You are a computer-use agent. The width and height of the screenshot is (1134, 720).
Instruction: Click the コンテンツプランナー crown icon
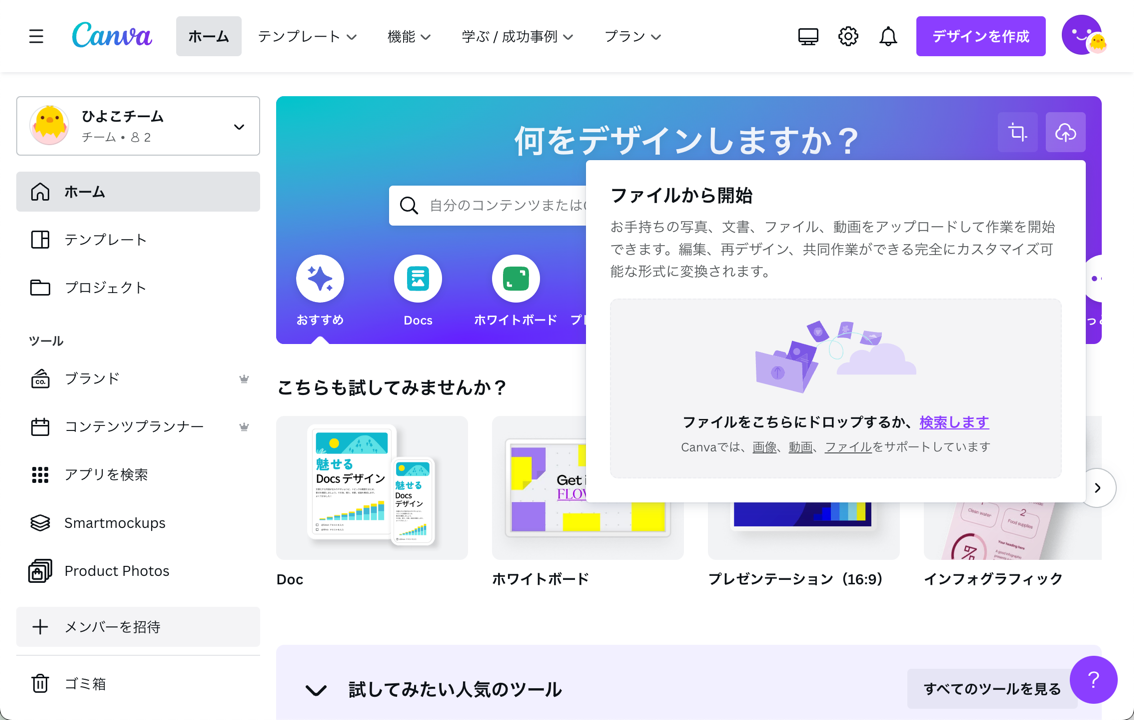pos(244,427)
